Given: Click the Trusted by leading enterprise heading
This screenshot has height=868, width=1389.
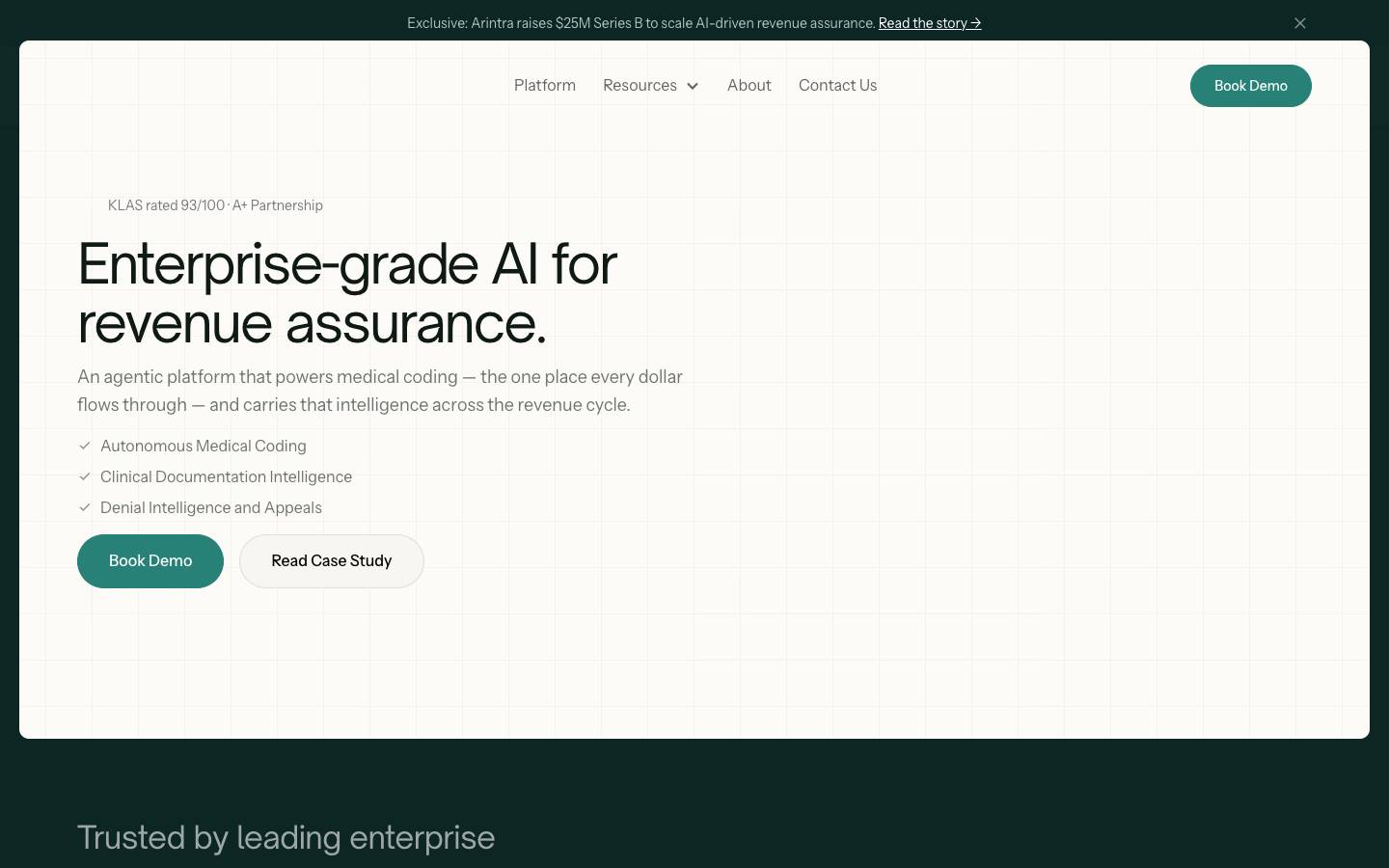Looking at the screenshot, I should click(x=286, y=837).
